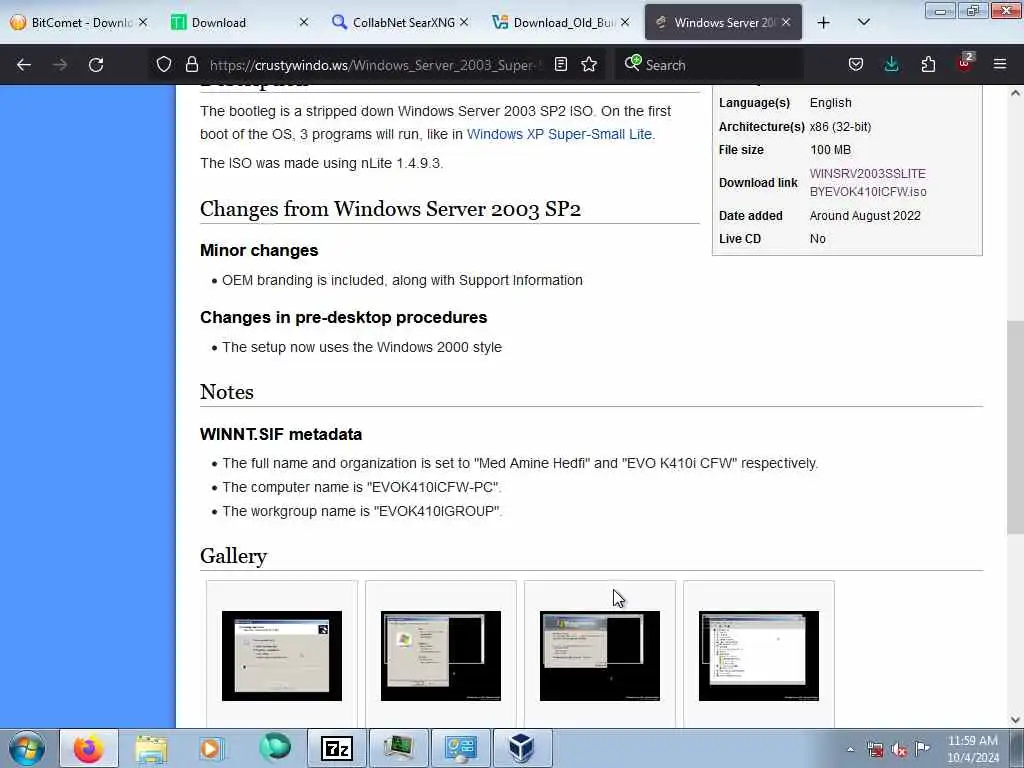Open fourth gallery screenshot thumbnail

(x=759, y=656)
